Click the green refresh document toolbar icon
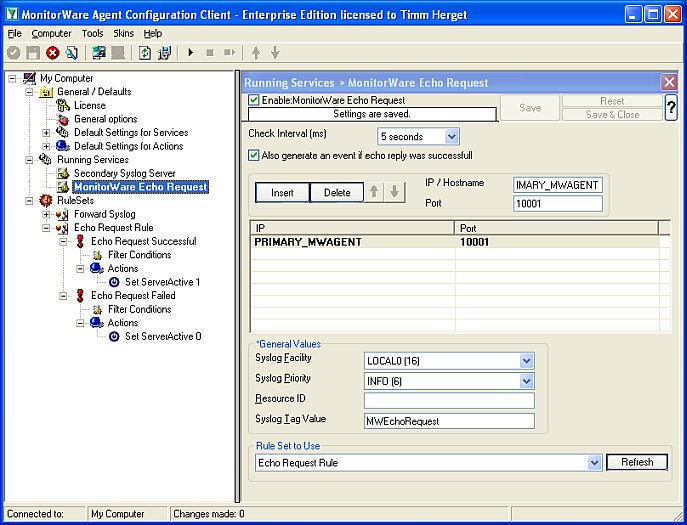The height and width of the screenshot is (525, 687). [x=145, y=53]
